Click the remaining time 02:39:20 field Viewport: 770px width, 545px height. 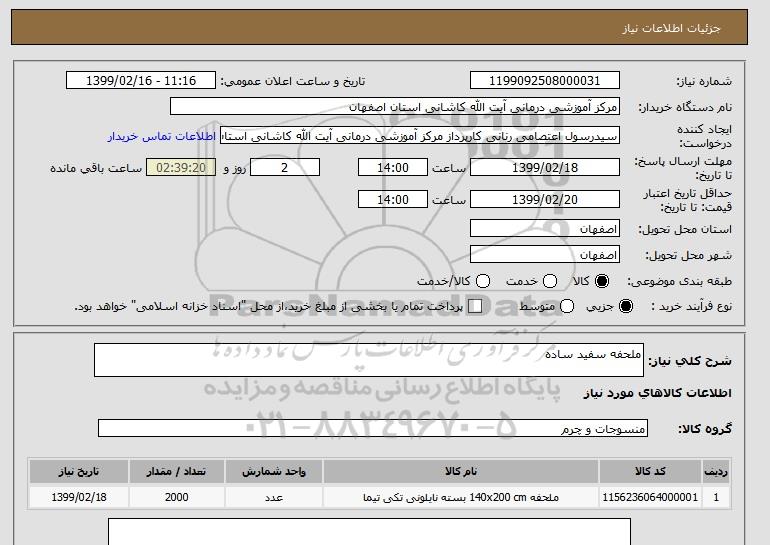coord(181,167)
